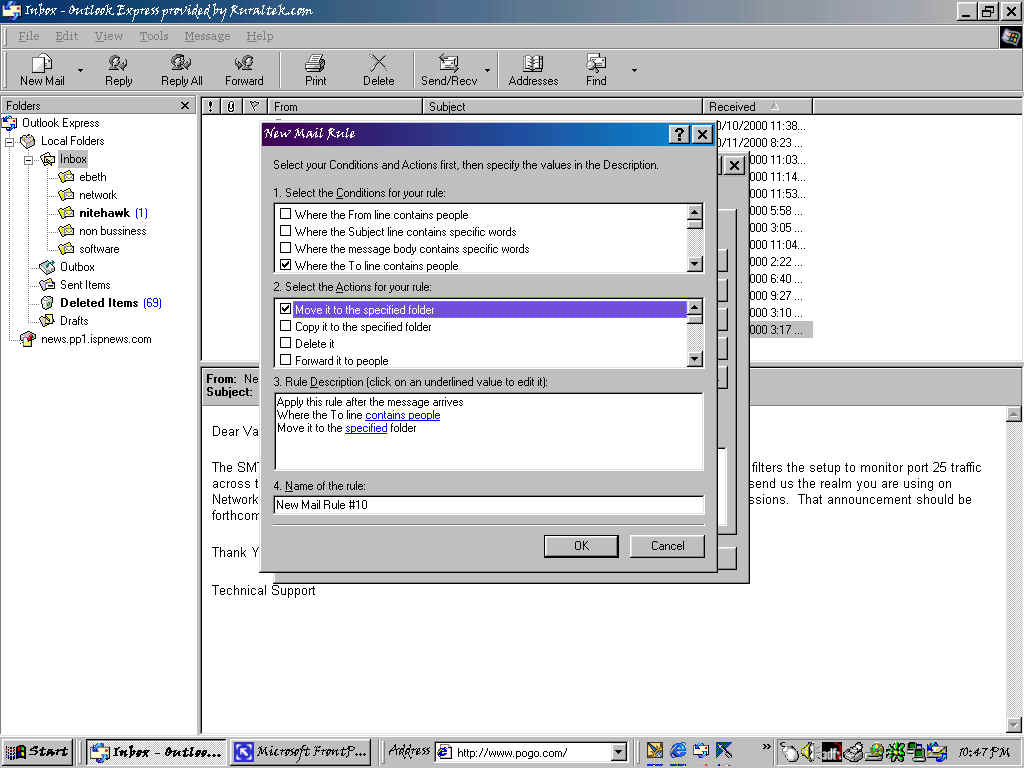Click the Reply All toolbar icon
The image size is (1024, 768).
coord(182,70)
